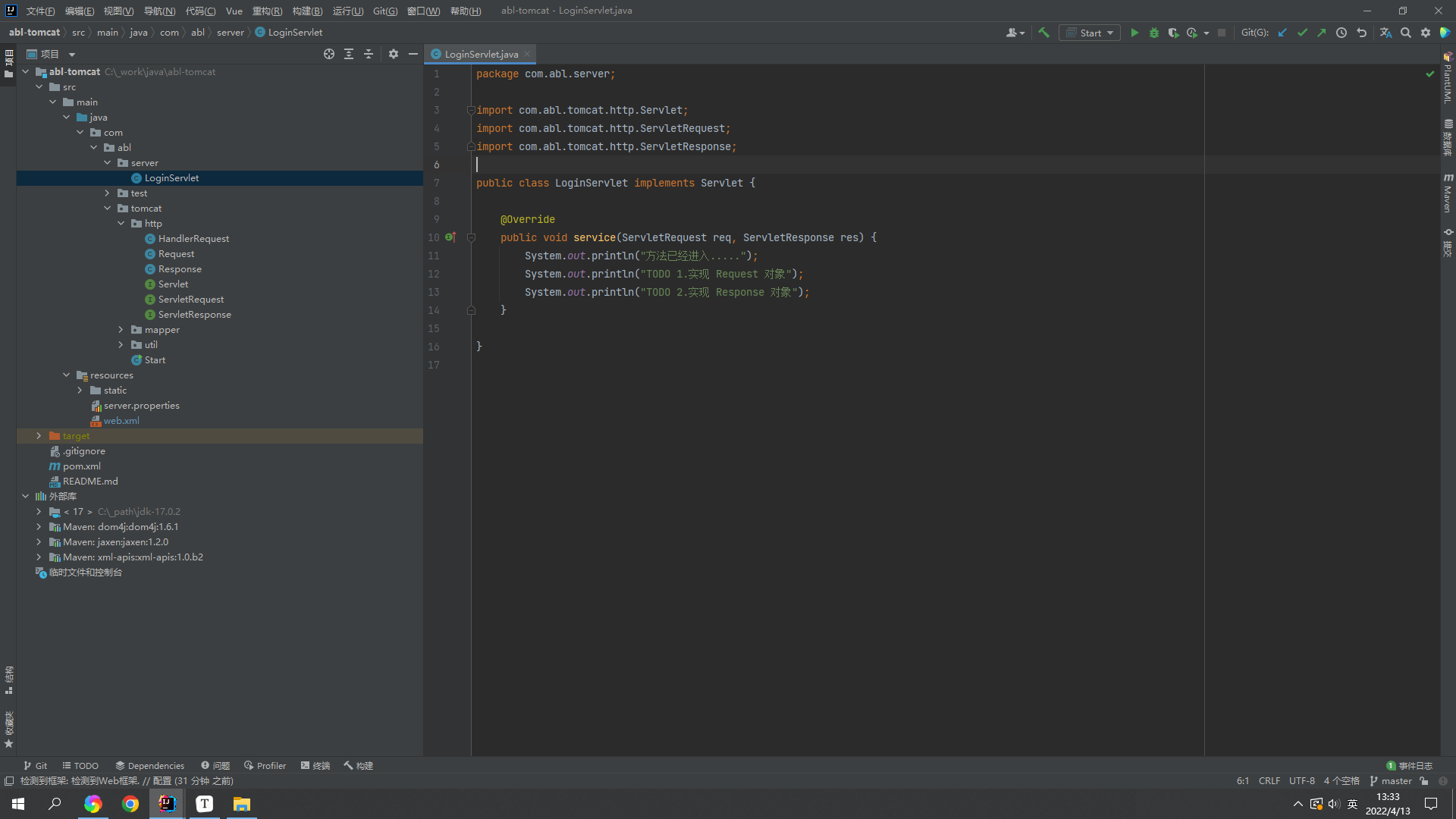Run Start with the profiler icon

pos(1192,33)
